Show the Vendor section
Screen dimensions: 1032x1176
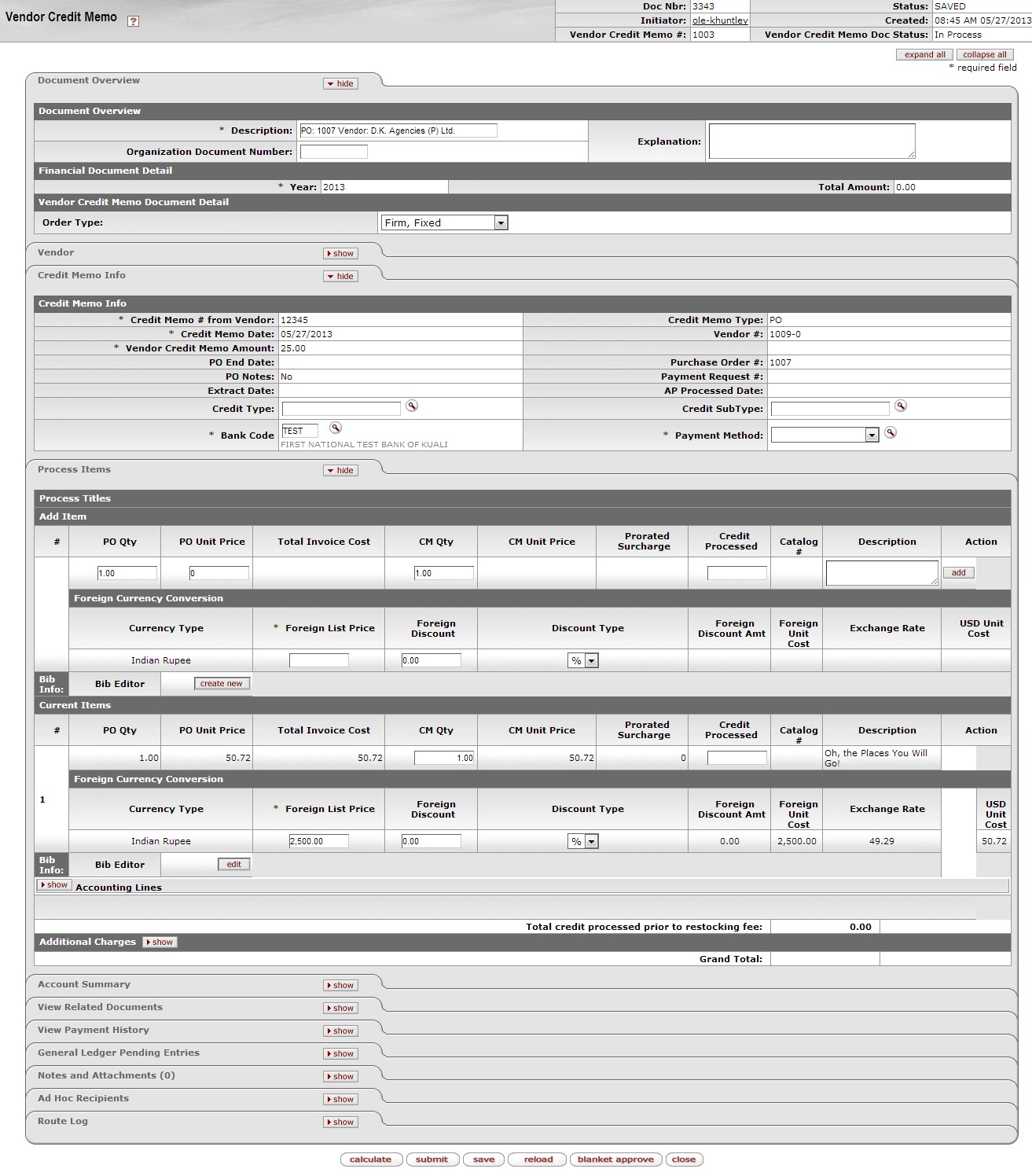340,253
